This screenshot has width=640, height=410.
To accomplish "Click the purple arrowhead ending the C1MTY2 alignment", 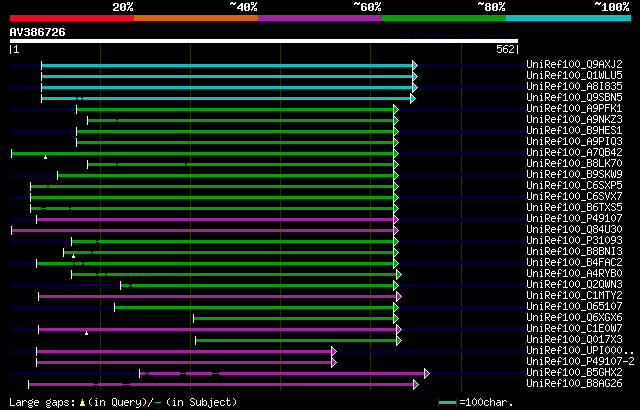I will pos(399,297).
